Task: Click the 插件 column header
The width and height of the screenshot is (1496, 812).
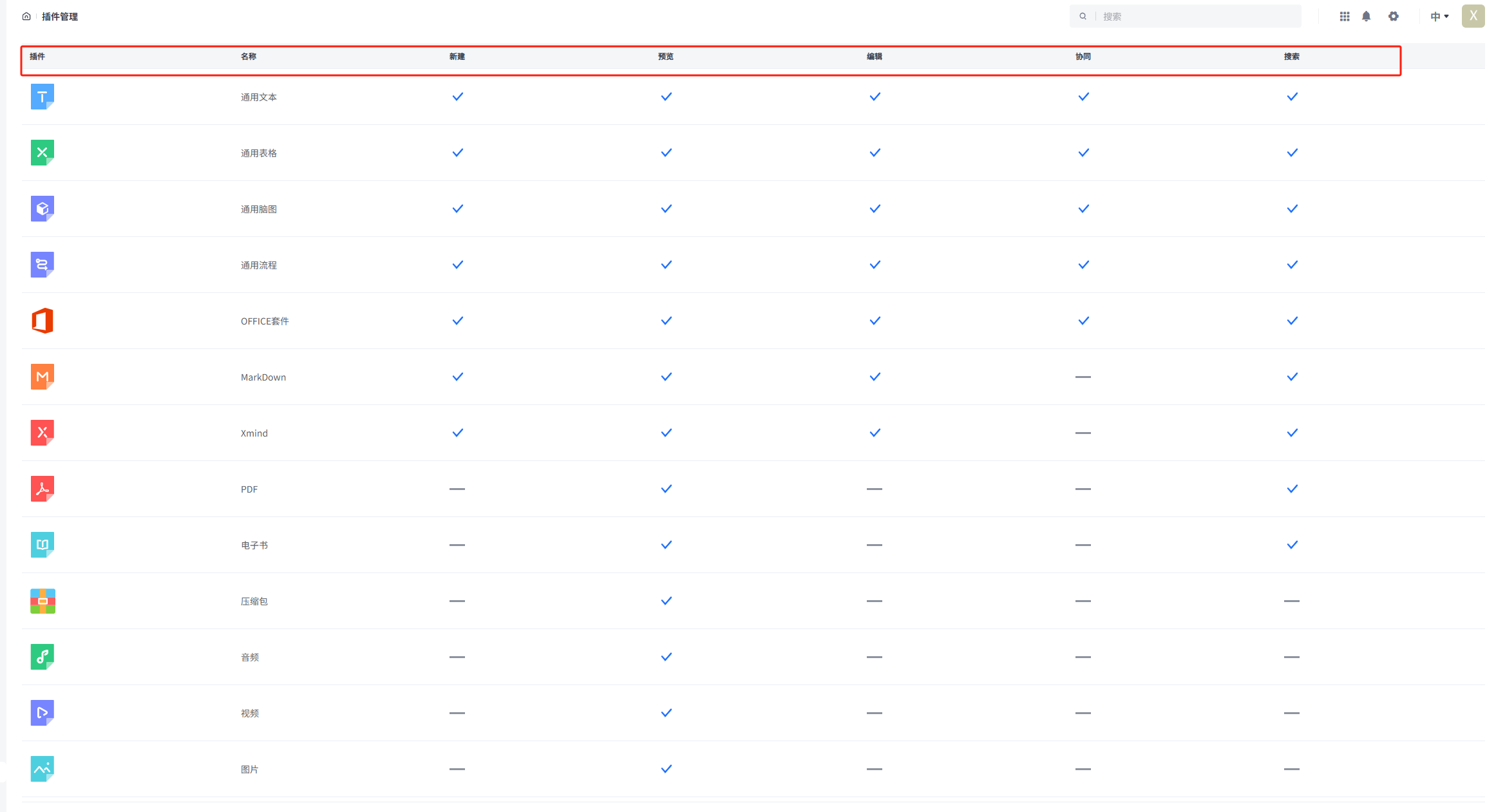Action: click(37, 57)
